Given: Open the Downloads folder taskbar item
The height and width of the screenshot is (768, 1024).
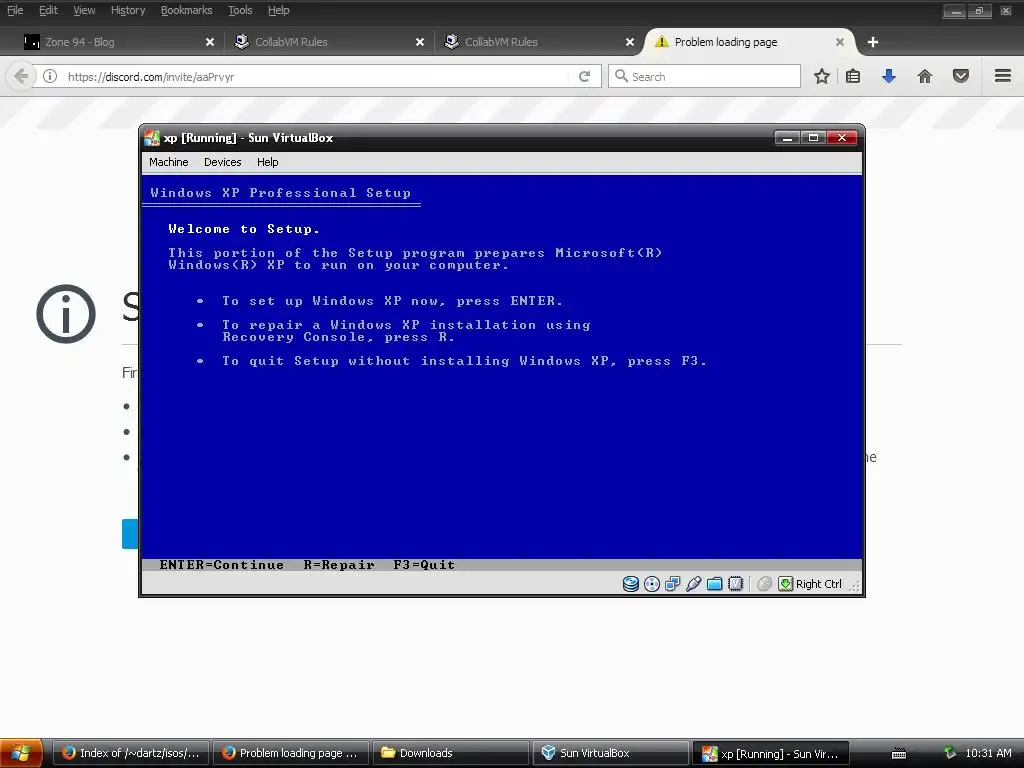Looking at the screenshot, I should click(451, 753).
